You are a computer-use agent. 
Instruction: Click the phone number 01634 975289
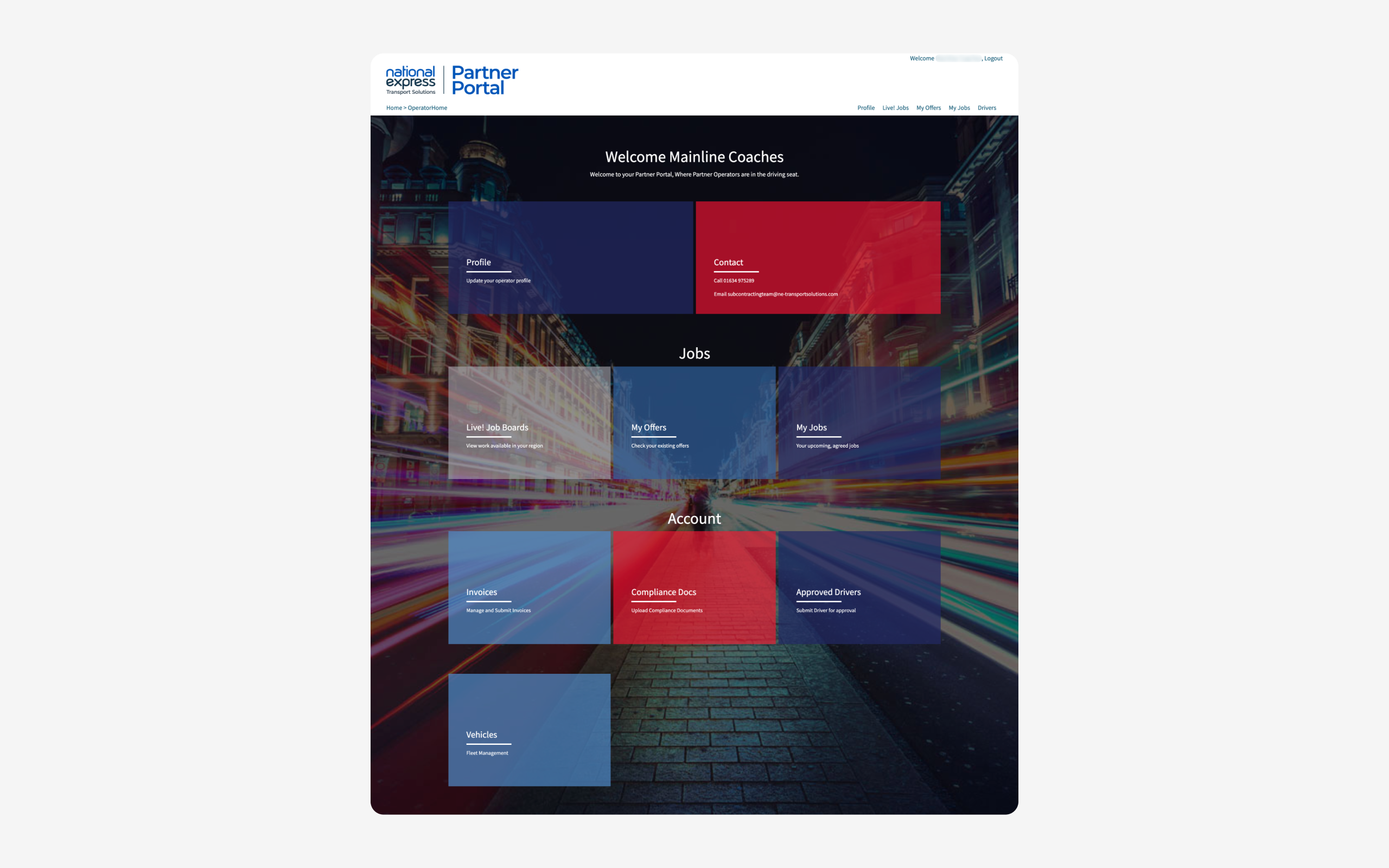(x=738, y=280)
